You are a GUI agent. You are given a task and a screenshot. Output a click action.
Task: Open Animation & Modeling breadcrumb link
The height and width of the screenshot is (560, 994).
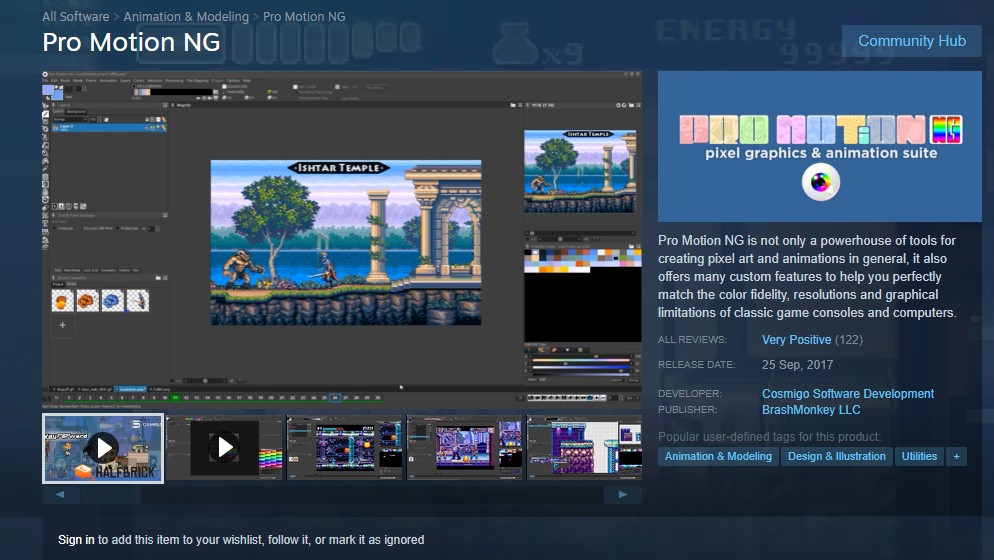click(186, 17)
